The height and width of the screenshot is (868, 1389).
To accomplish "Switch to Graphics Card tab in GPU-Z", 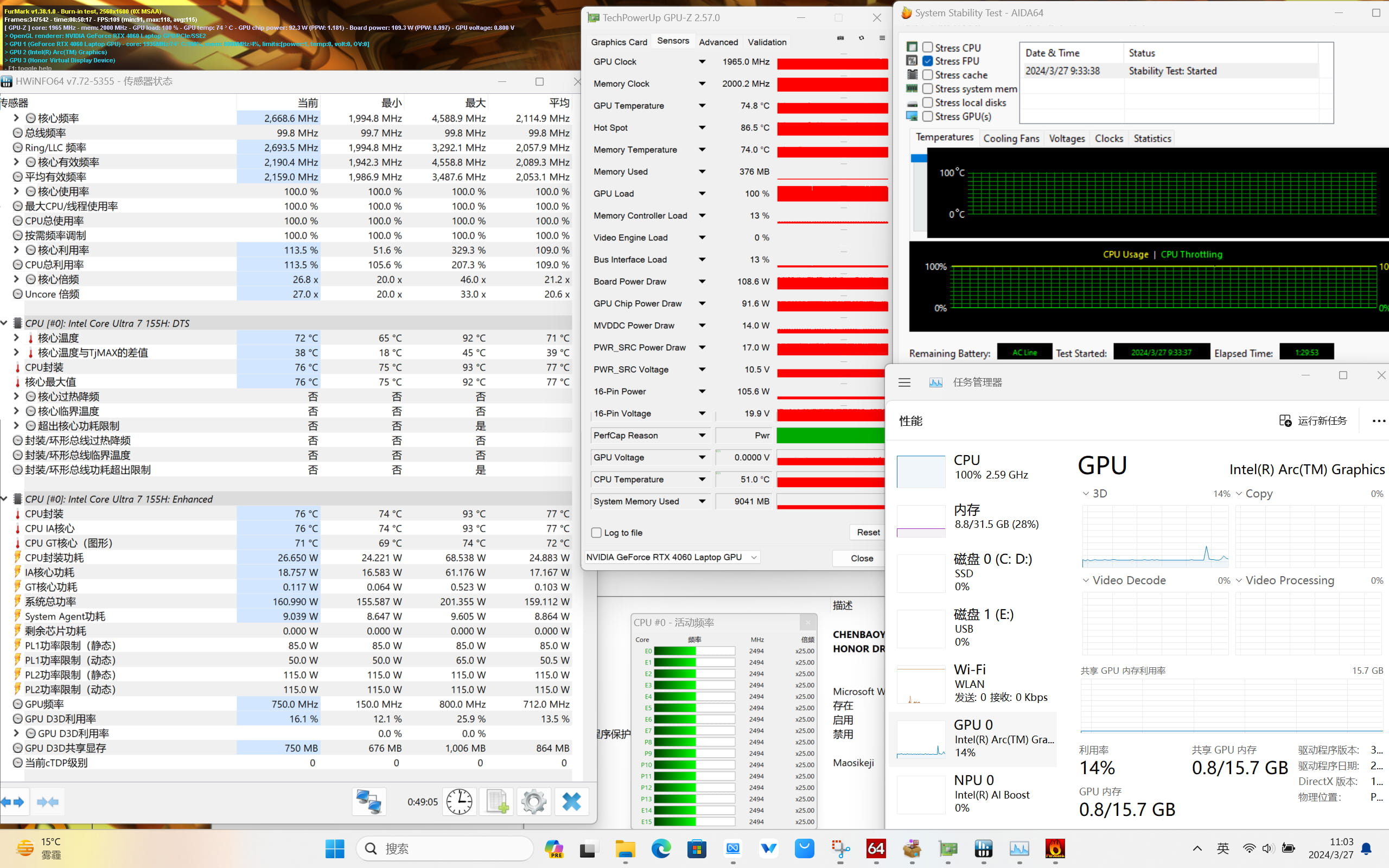I will (x=619, y=42).
